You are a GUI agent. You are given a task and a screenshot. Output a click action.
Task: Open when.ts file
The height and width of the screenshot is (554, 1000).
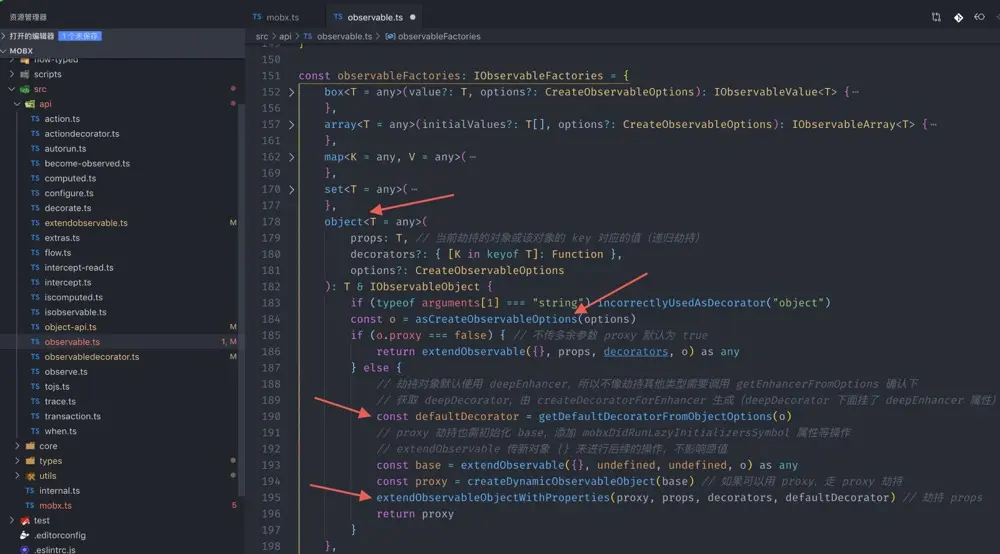click(x=60, y=431)
